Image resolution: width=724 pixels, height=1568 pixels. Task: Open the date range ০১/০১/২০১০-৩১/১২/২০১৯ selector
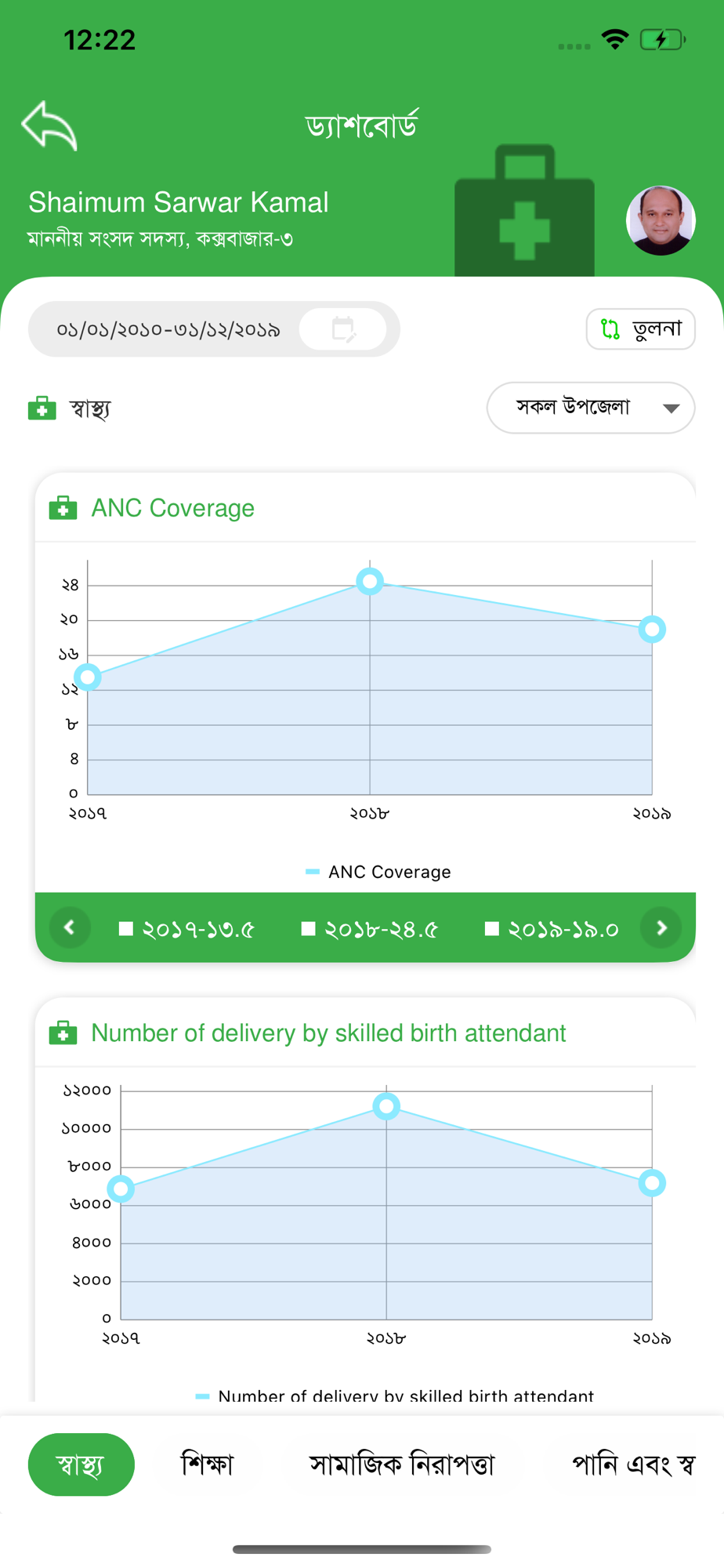214,329
